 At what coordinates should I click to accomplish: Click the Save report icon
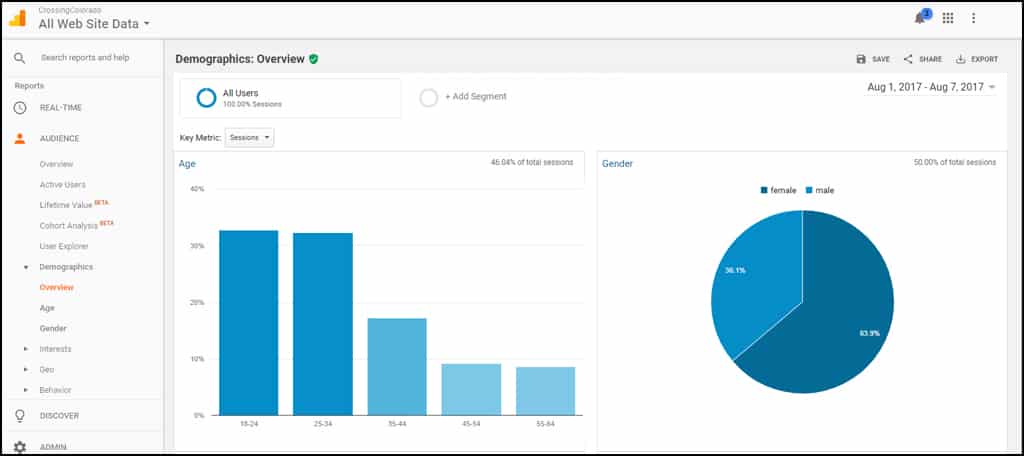(861, 59)
